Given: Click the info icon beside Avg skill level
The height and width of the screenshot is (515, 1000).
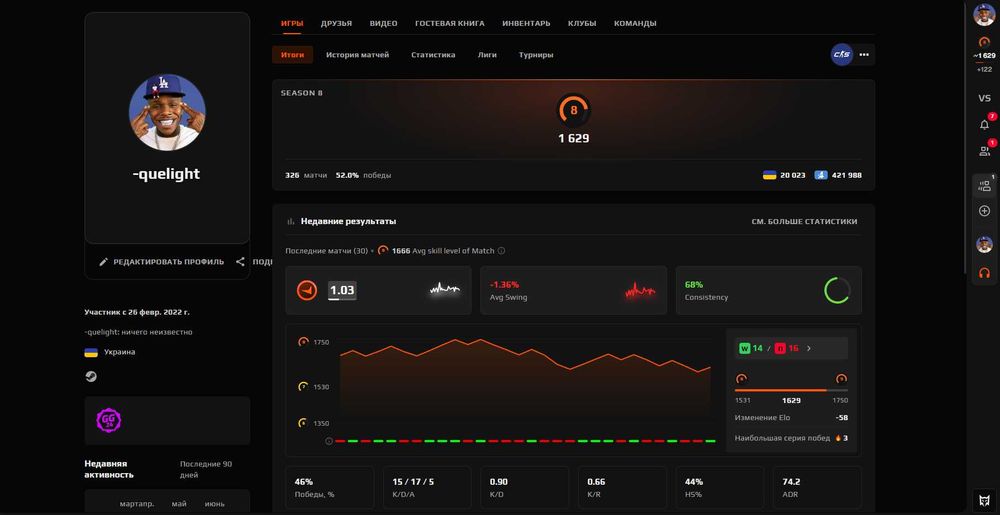Looking at the screenshot, I should pyautogui.click(x=501, y=250).
